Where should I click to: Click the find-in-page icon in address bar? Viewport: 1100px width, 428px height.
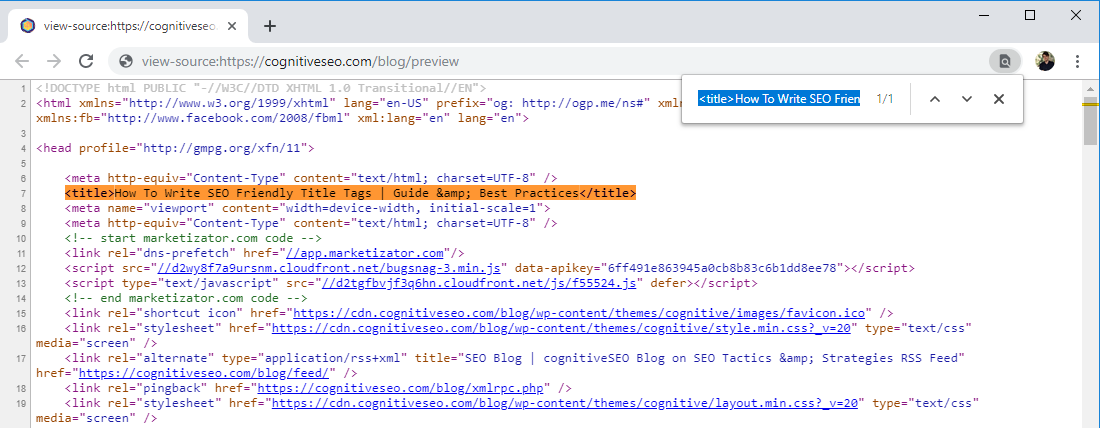click(1005, 61)
